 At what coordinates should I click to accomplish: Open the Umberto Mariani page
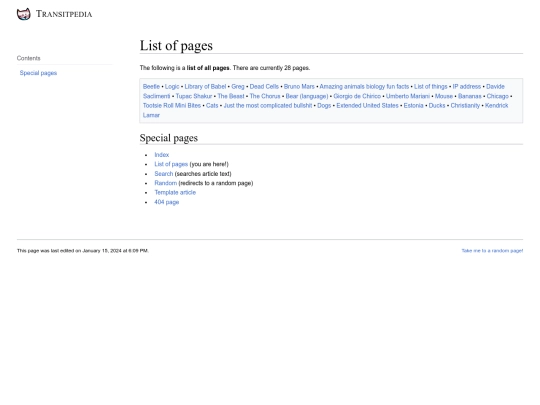(x=408, y=96)
